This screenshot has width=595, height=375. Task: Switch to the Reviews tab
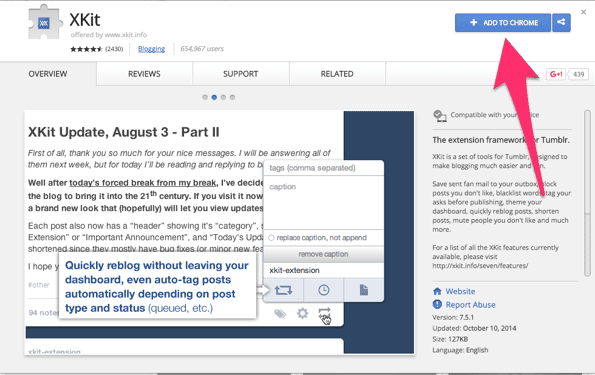click(144, 74)
